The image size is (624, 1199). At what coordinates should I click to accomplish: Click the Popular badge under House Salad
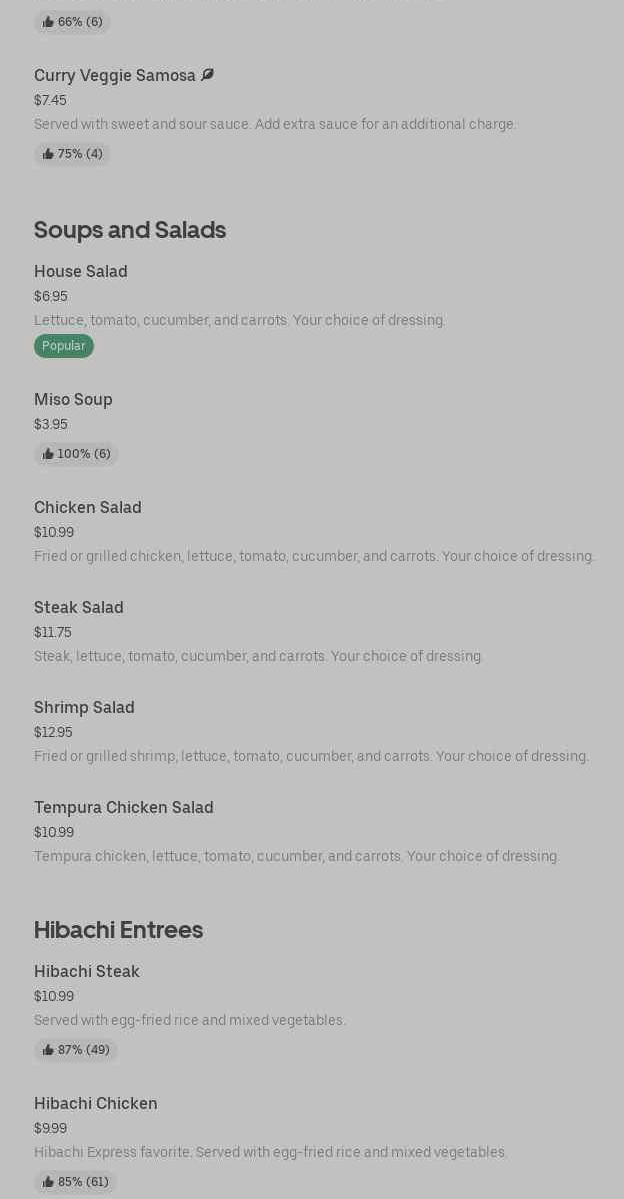coord(64,346)
